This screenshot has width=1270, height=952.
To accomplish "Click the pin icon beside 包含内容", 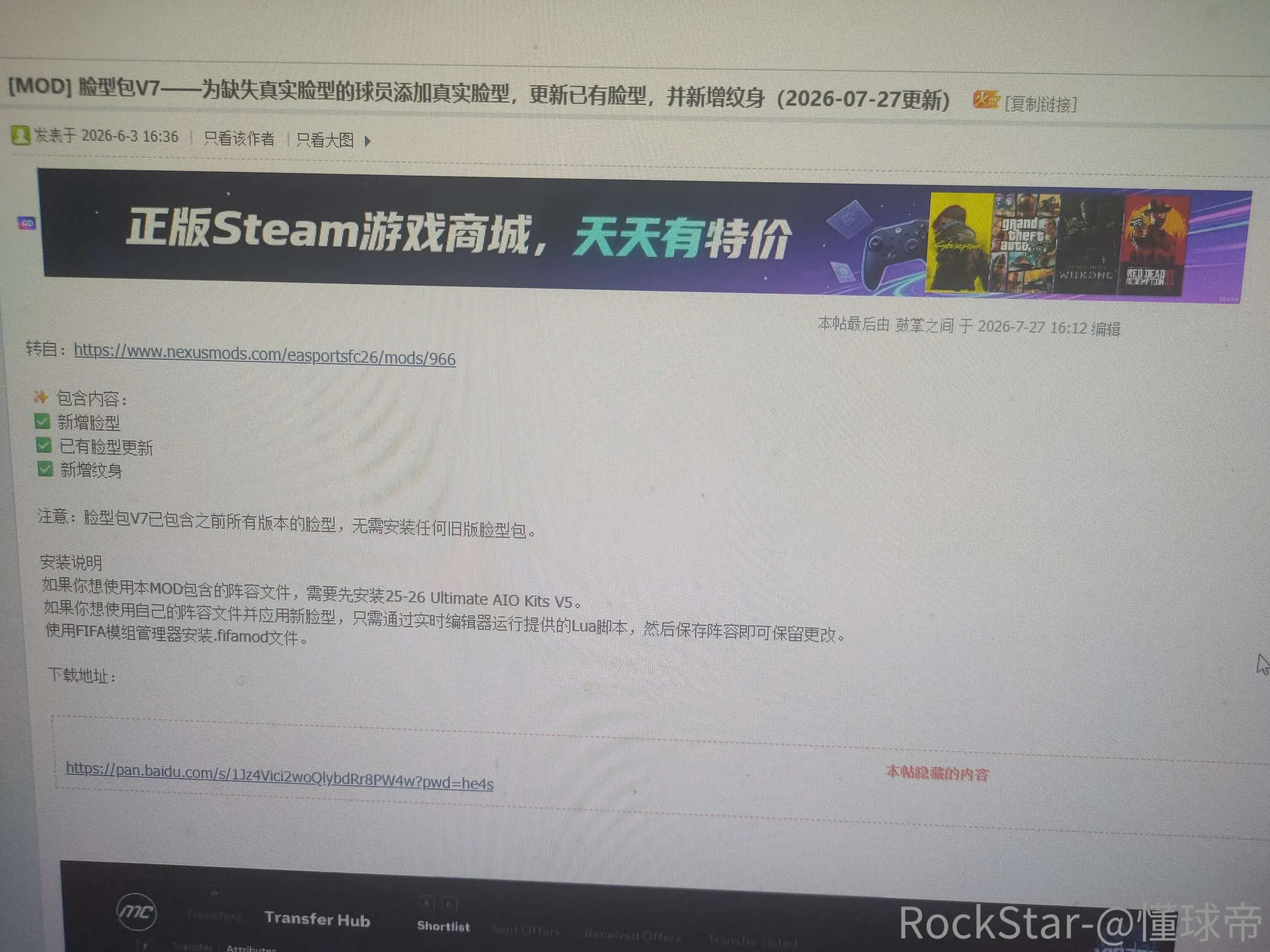I will (x=40, y=397).
